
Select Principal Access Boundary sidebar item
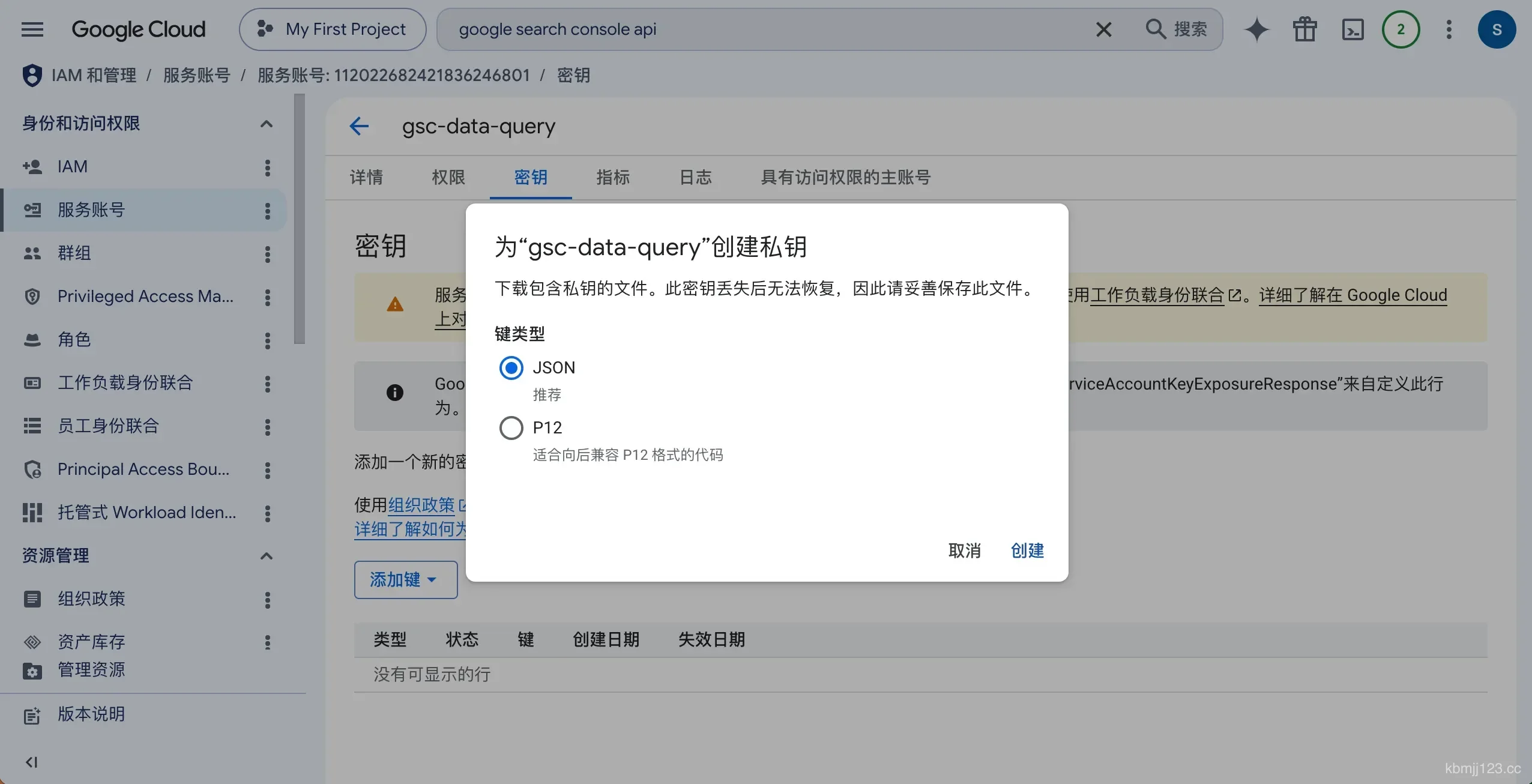143,469
